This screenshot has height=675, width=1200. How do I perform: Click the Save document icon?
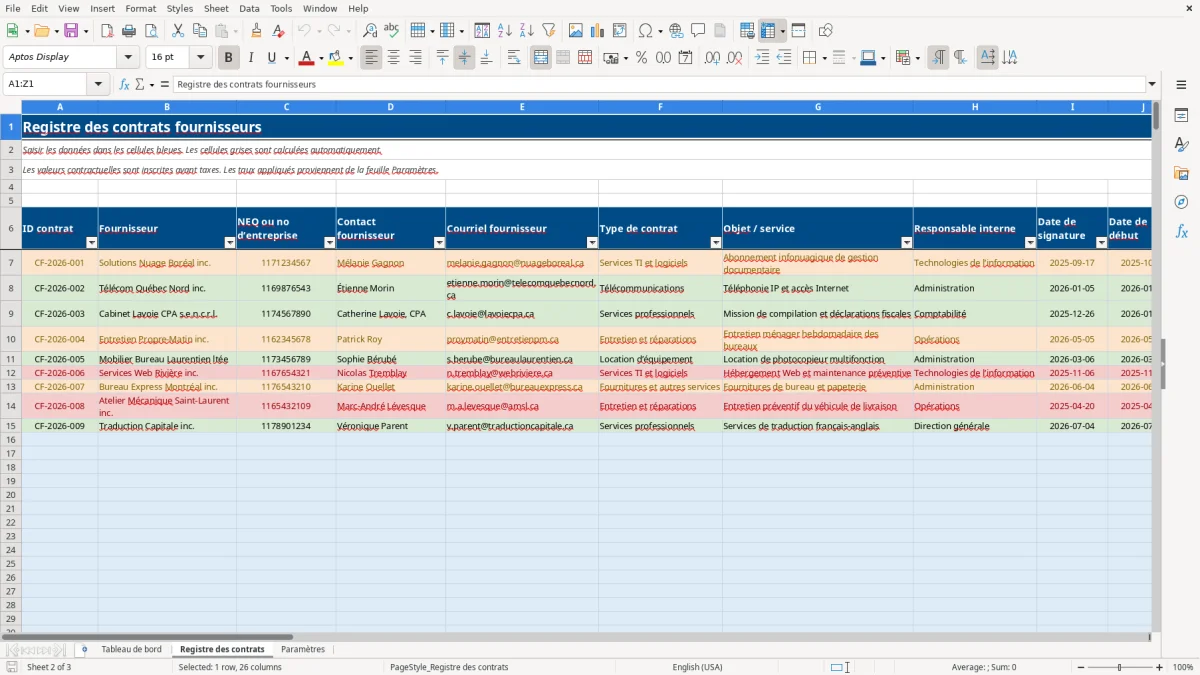pos(71,31)
